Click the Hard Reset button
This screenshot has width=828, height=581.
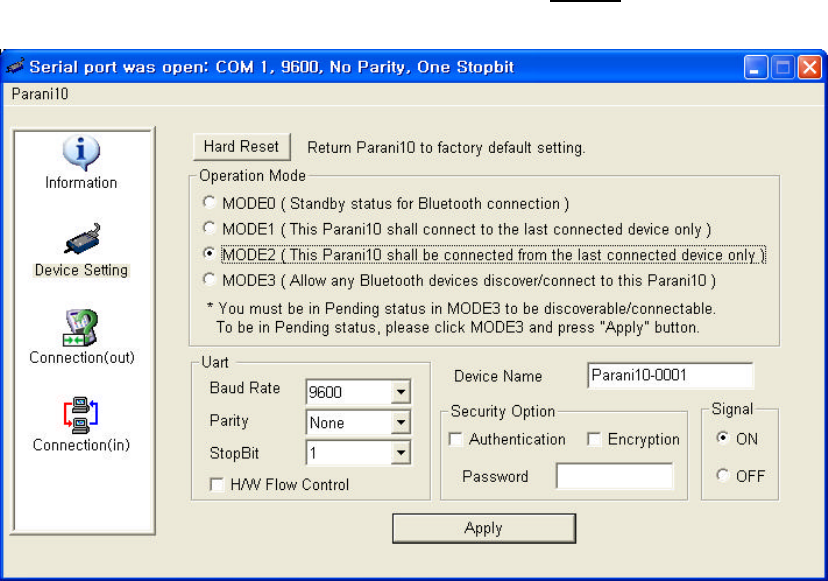coord(241,147)
